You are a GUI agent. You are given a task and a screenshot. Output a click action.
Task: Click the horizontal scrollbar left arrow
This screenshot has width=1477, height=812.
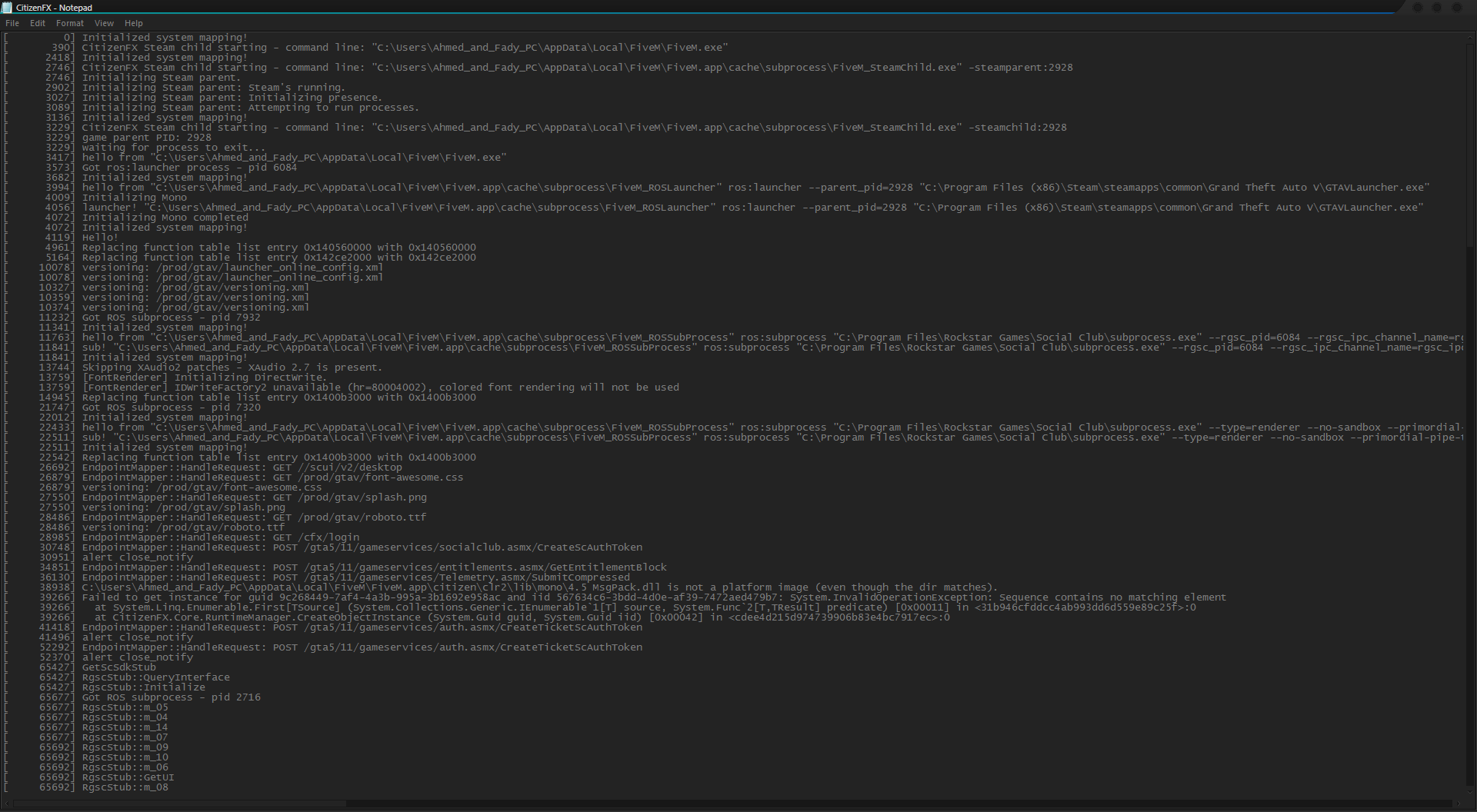pos(6,805)
